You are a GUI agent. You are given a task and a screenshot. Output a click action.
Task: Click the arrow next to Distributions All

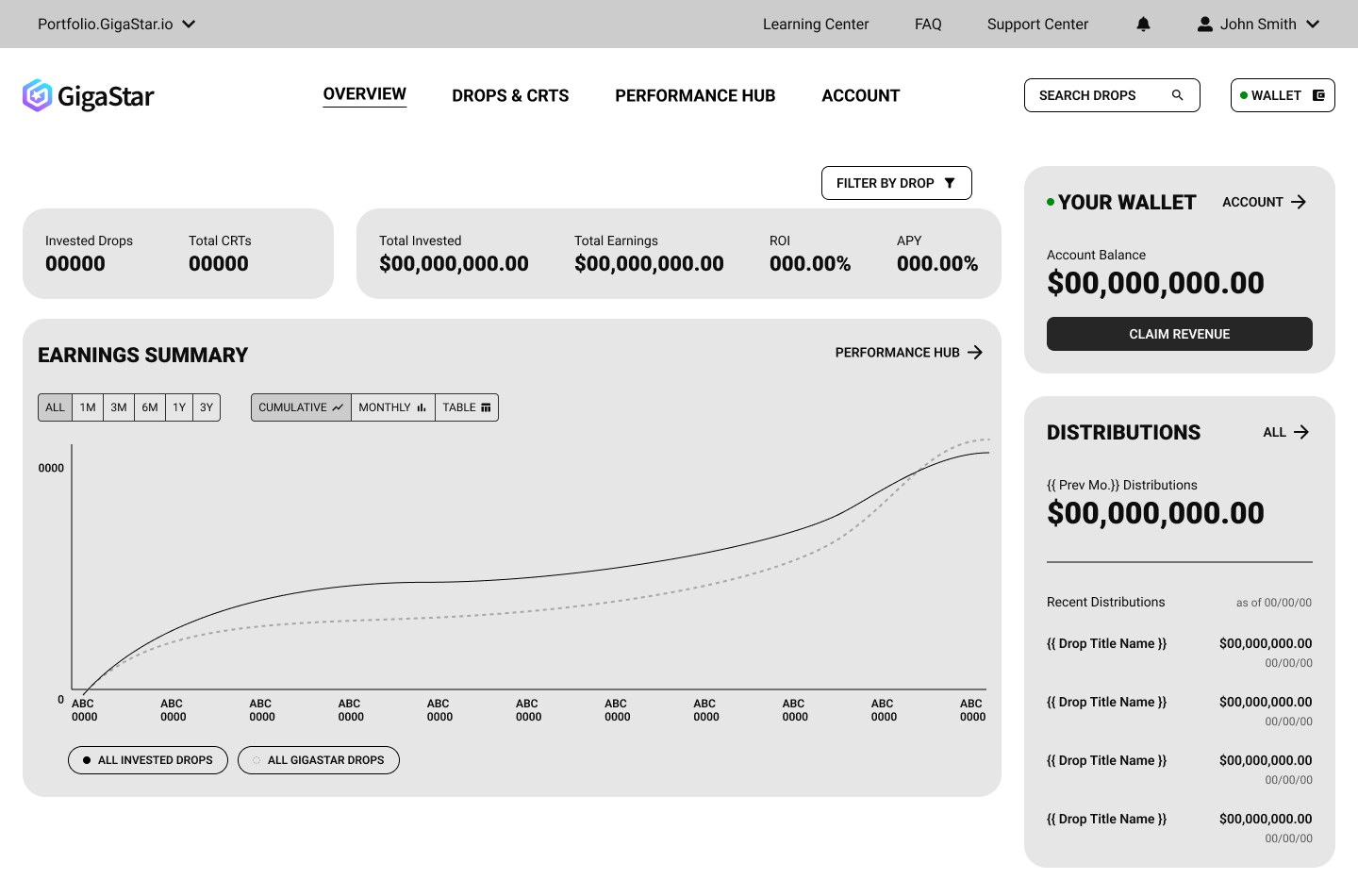tap(1301, 432)
